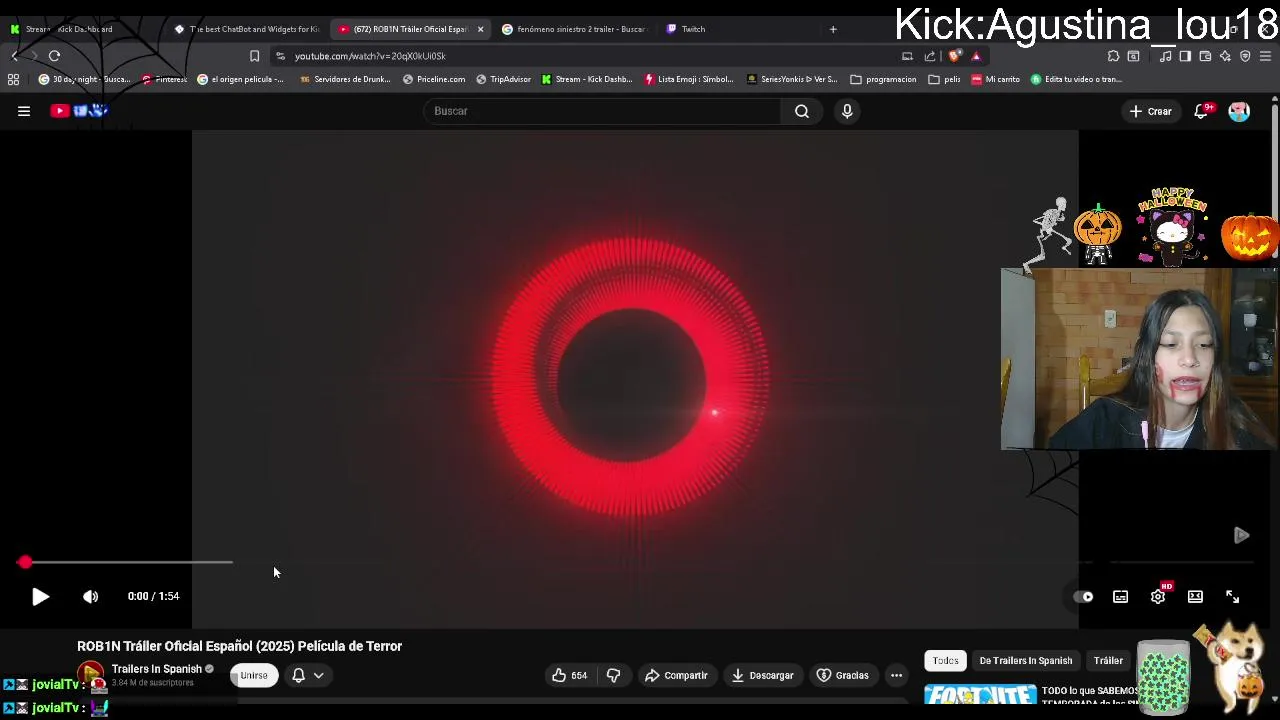Open the Trailers In Spanish channel name
The width and height of the screenshot is (1280, 720).
(x=156, y=669)
